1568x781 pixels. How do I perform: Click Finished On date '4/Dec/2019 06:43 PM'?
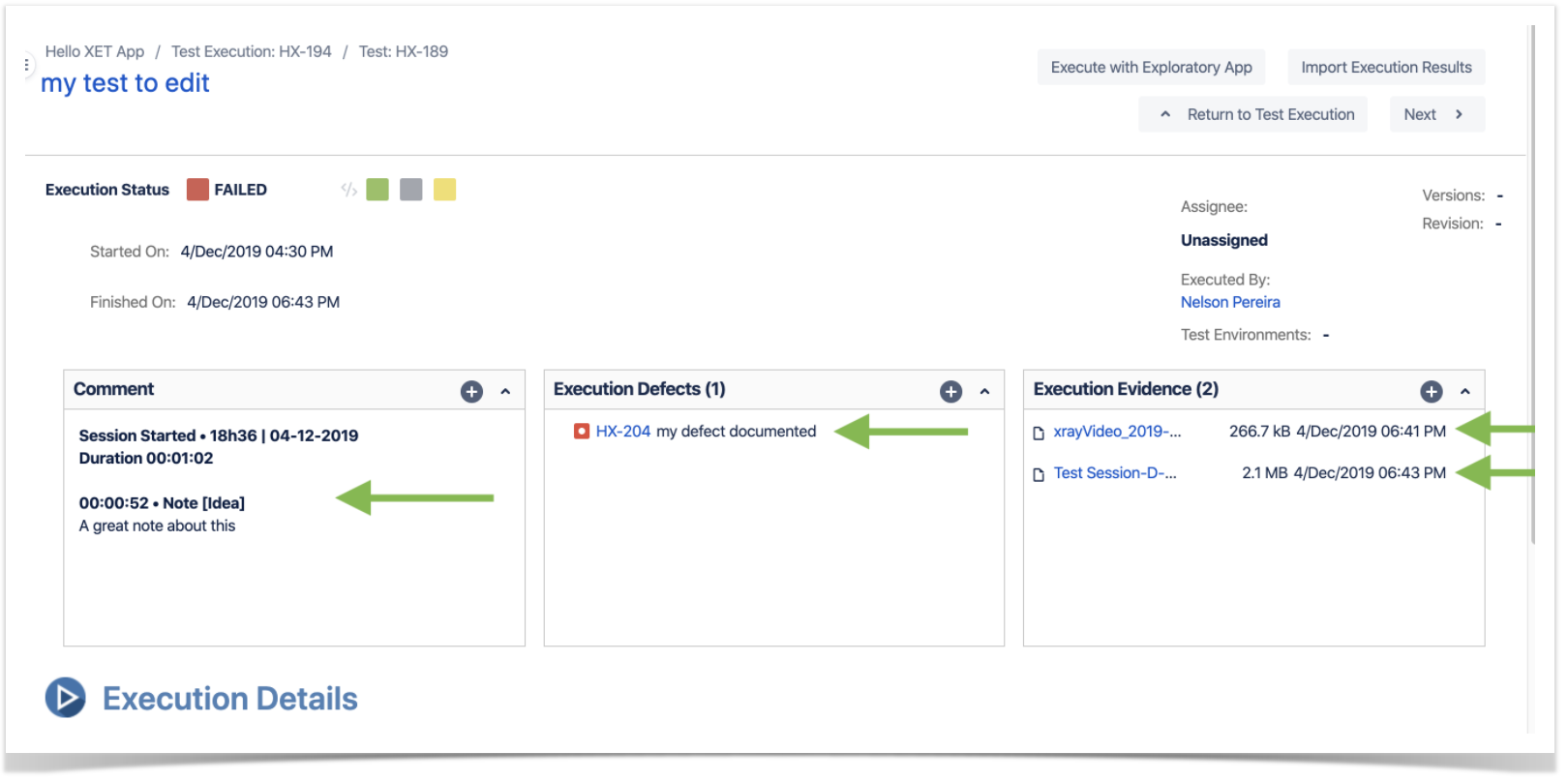pyautogui.click(x=263, y=302)
